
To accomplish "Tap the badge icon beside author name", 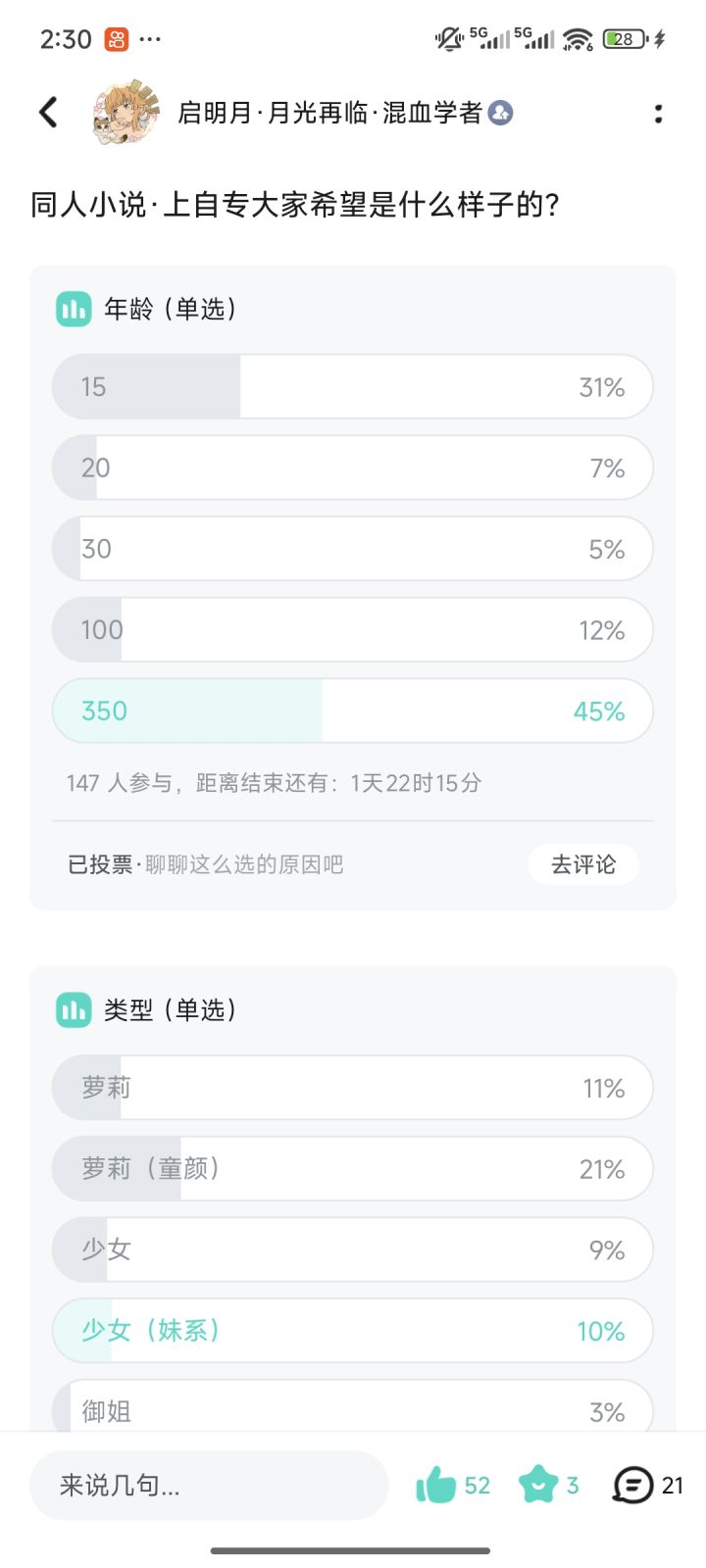I will (500, 113).
